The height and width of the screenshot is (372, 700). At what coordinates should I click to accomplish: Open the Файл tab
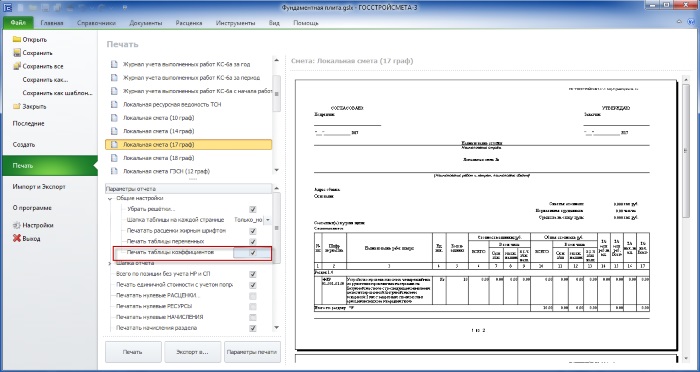point(18,22)
